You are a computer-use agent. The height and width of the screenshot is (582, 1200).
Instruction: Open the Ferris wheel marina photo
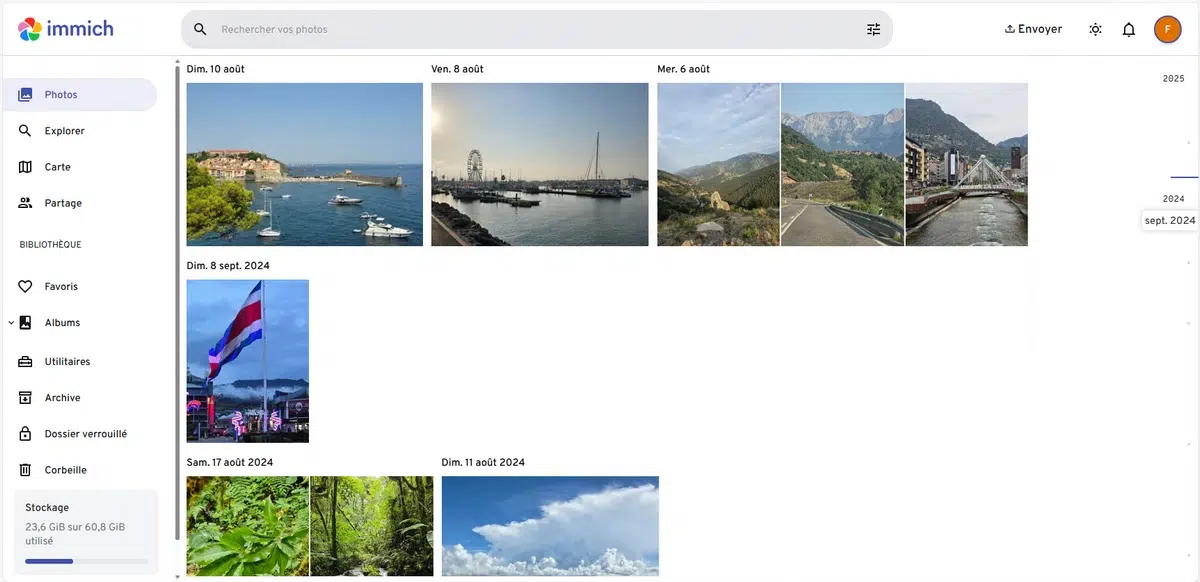click(540, 164)
